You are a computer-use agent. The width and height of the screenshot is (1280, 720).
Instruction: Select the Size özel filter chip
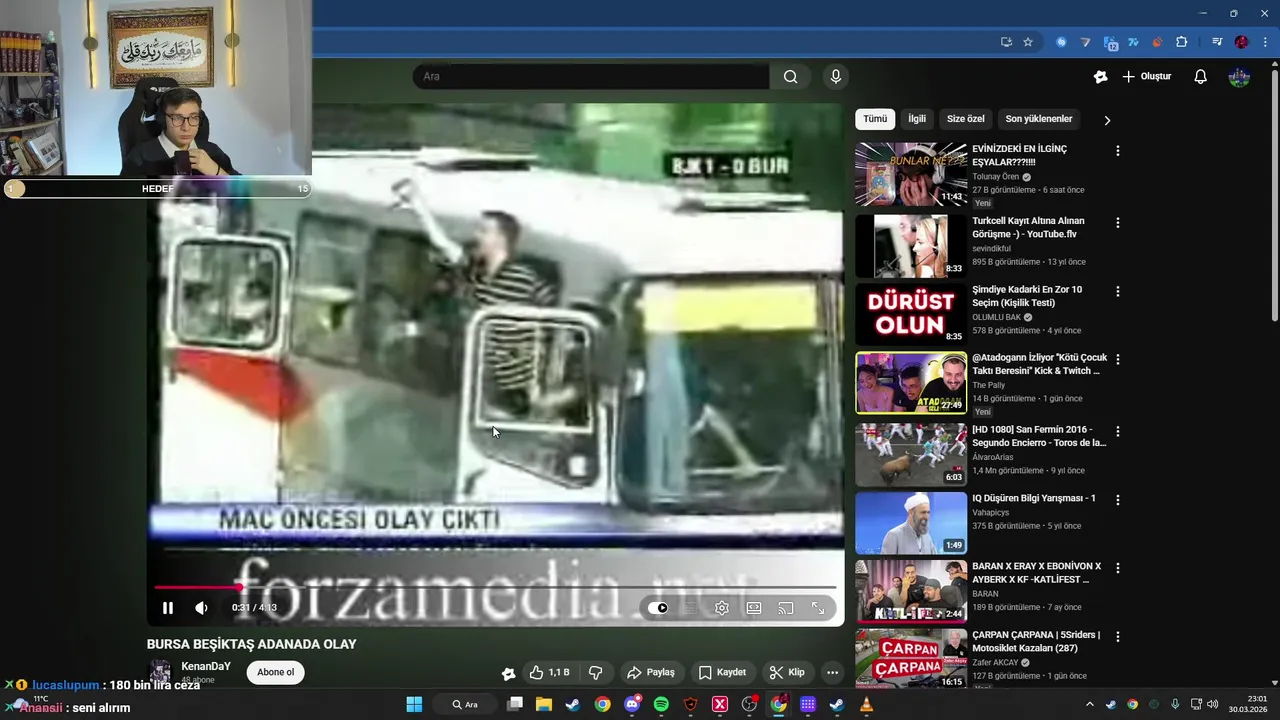tap(966, 119)
